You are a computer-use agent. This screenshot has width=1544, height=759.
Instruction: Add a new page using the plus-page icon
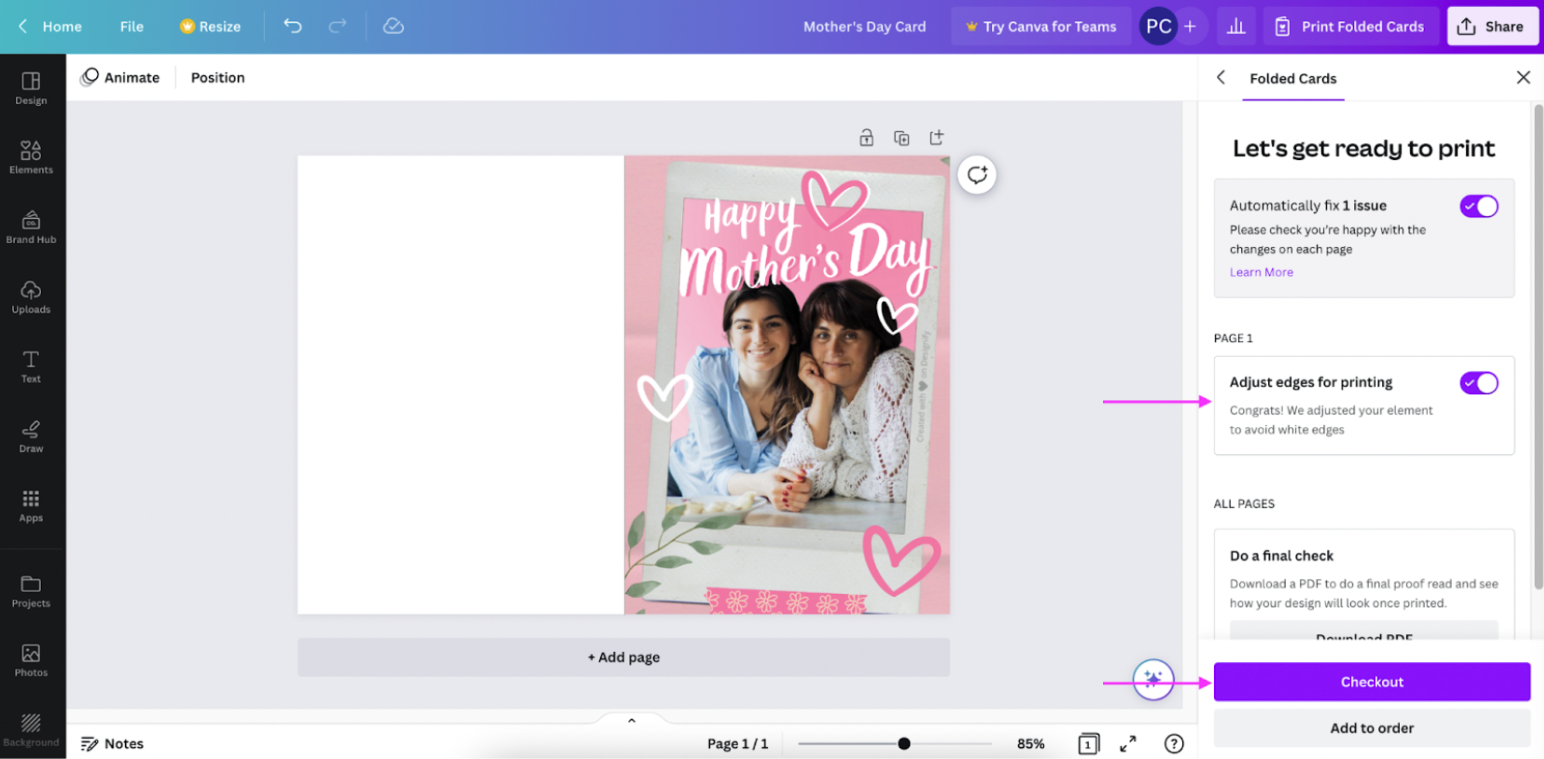tap(936, 138)
